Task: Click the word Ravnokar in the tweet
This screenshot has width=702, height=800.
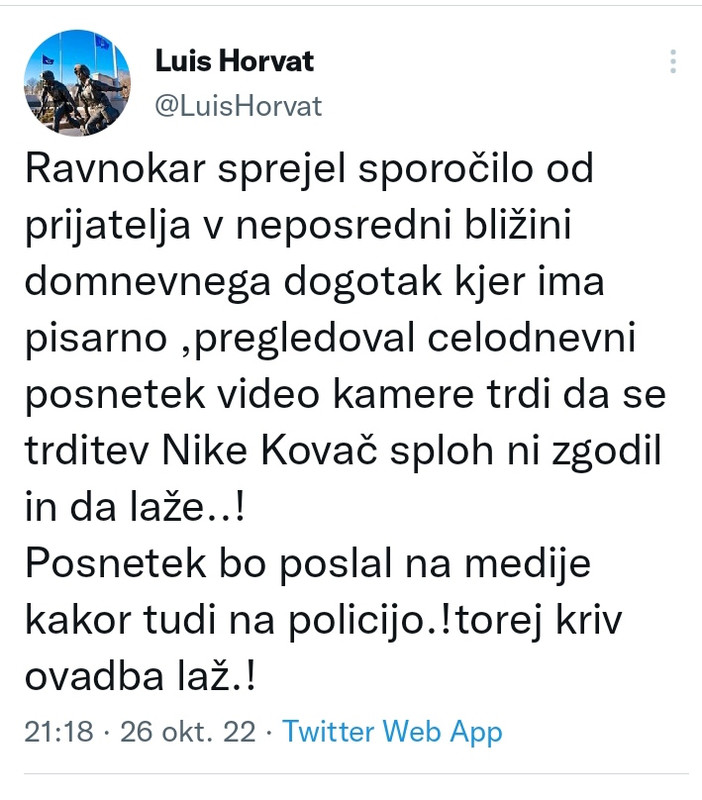Action: pos(115,168)
